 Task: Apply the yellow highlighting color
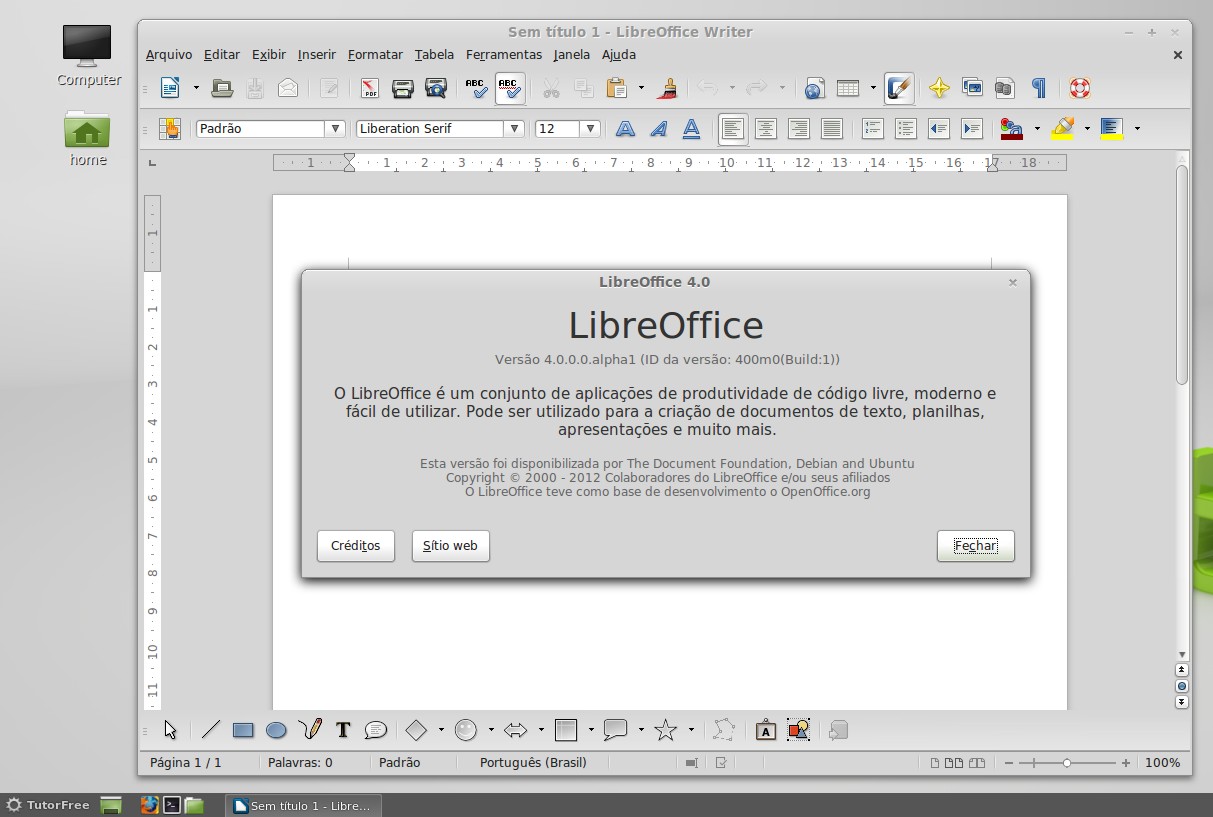[x=1063, y=128]
